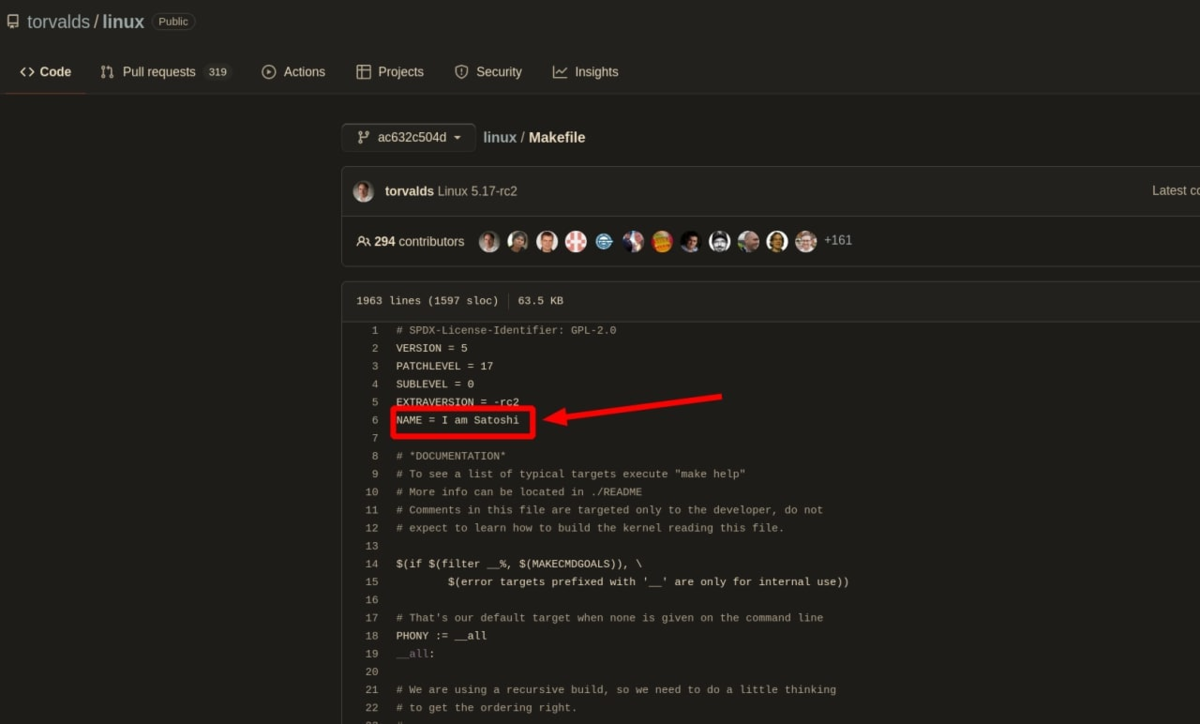Select line number 1
The height and width of the screenshot is (724, 1200).
tap(375, 330)
